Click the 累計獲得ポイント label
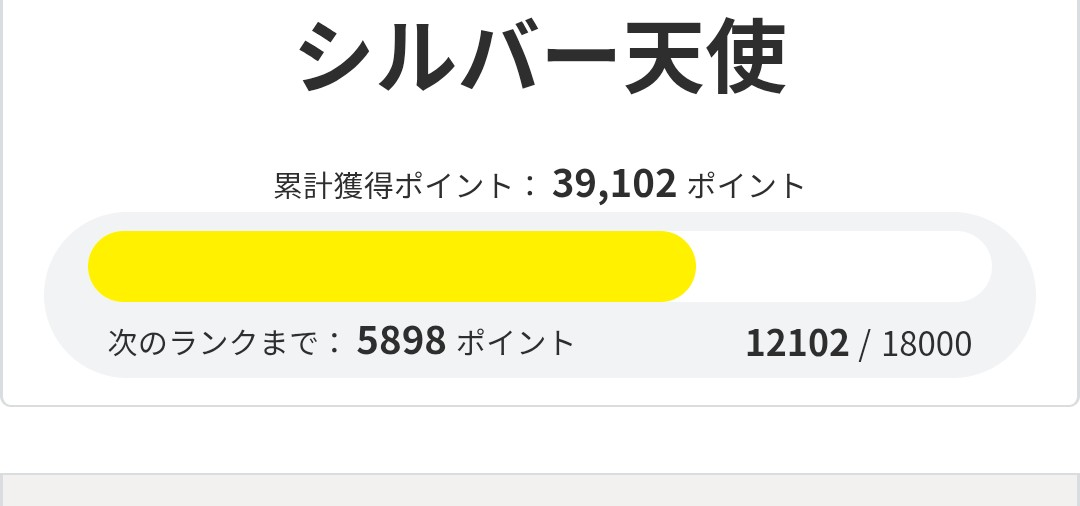Image resolution: width=1080 pixels, height=506 pixels. pyautogui.click(x=393, y=186)
